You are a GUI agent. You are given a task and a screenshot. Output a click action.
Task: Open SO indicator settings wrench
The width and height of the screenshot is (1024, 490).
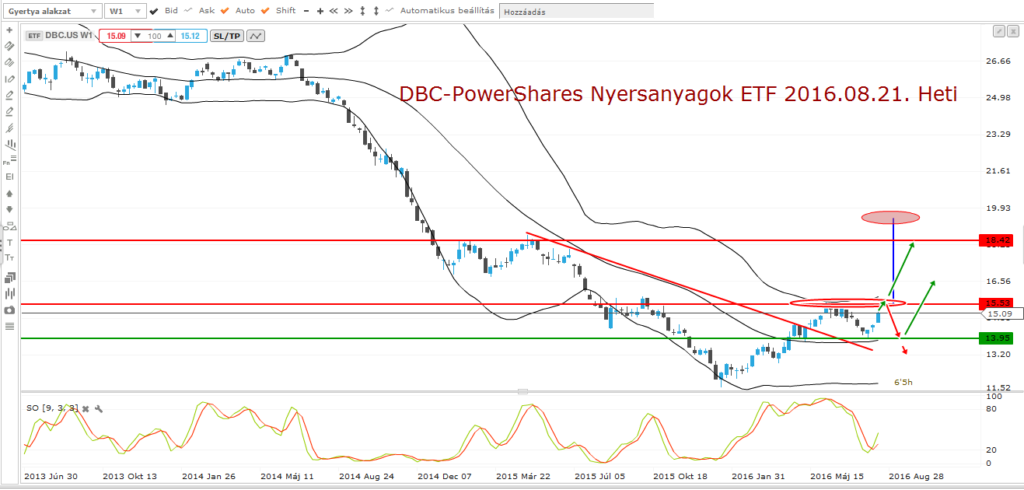tap(99, 408)
